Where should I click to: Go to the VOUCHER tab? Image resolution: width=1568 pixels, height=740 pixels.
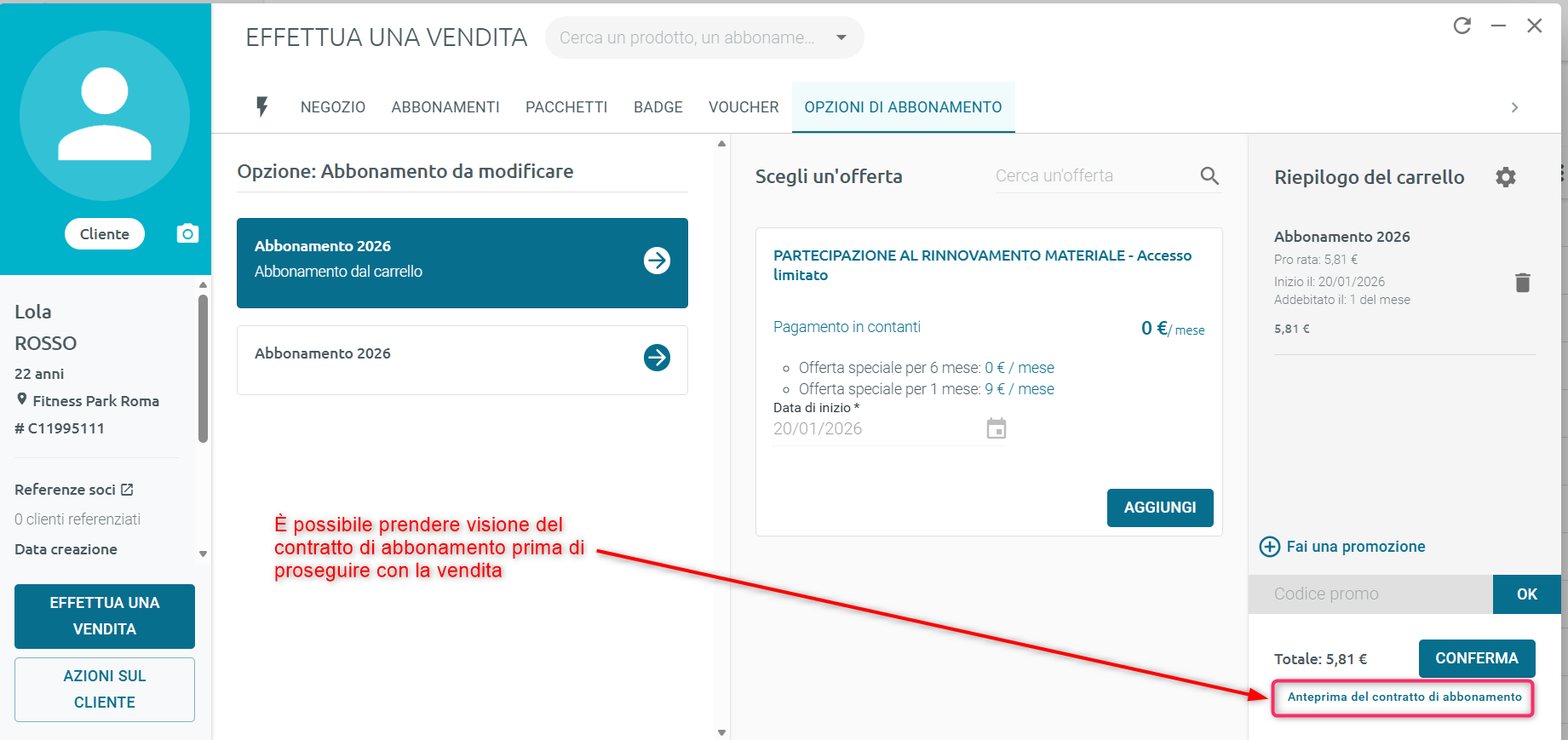coord(744,107)
